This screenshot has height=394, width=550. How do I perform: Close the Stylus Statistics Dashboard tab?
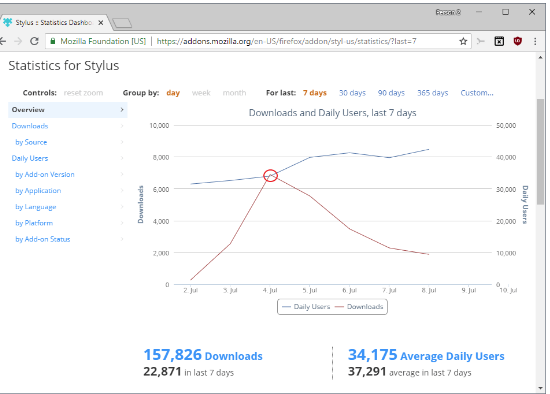[x=101, y=23]
